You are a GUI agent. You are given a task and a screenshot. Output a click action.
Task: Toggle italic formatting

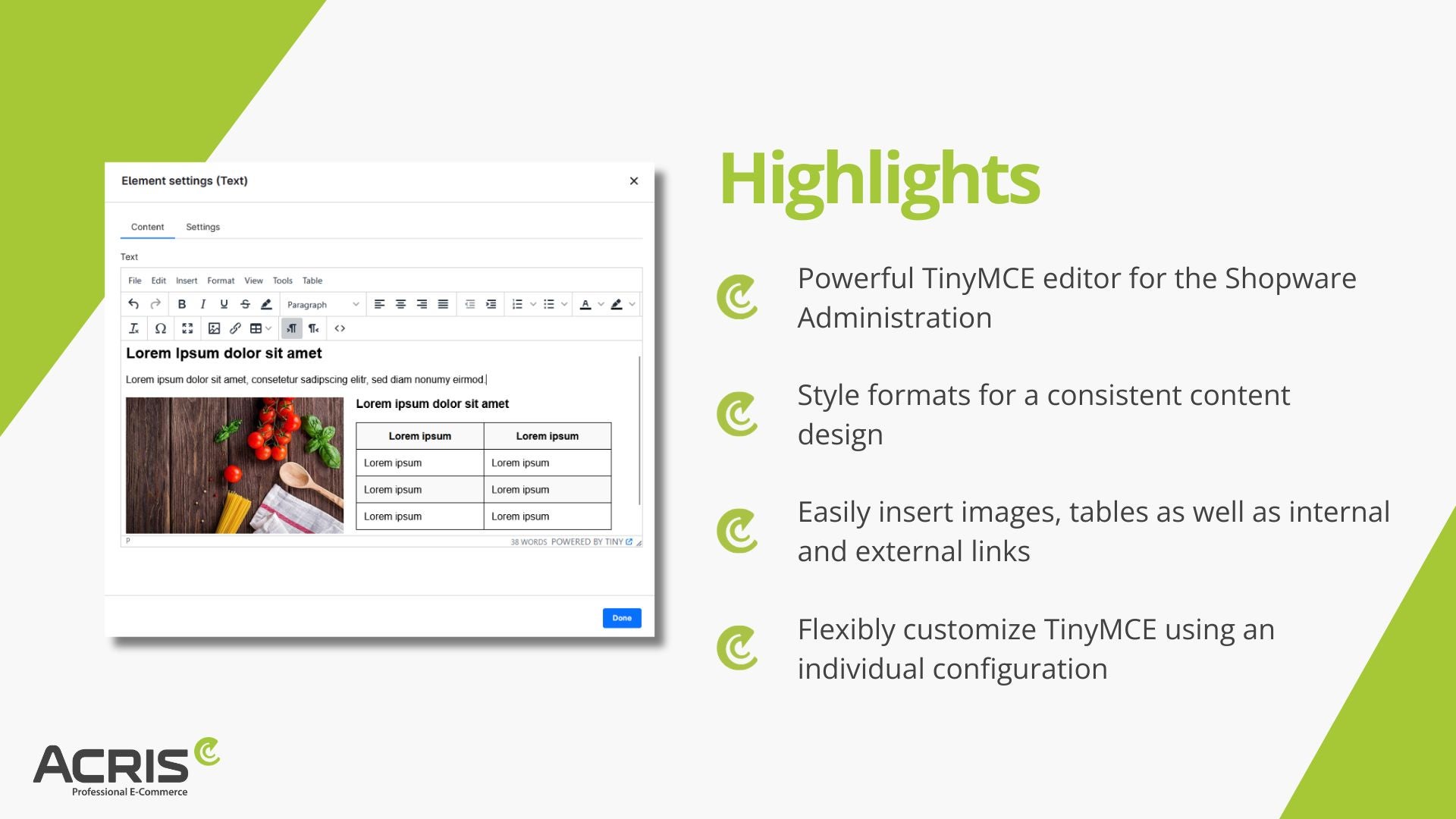[x=202, y=304]
